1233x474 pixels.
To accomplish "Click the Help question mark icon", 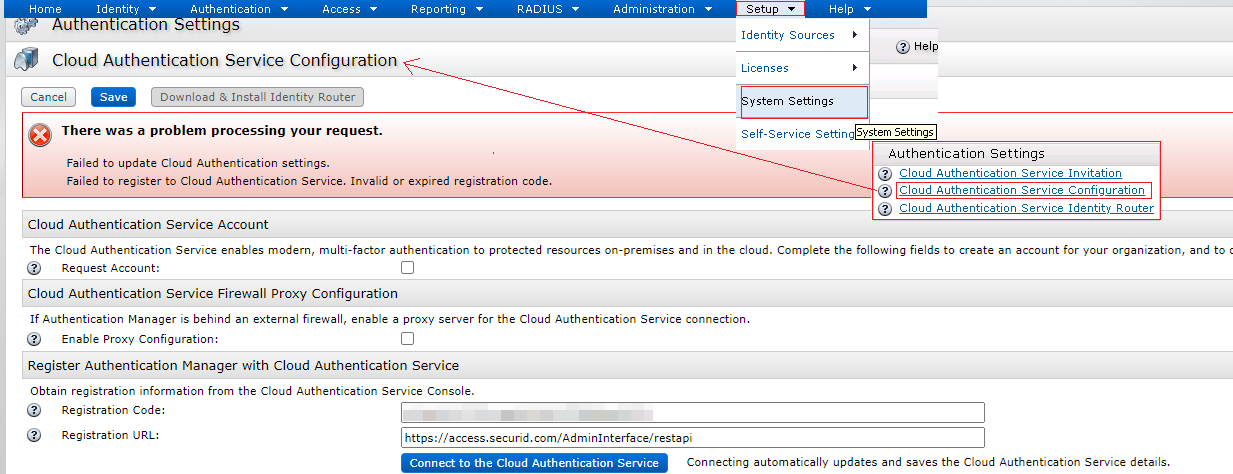I will 902,47.
